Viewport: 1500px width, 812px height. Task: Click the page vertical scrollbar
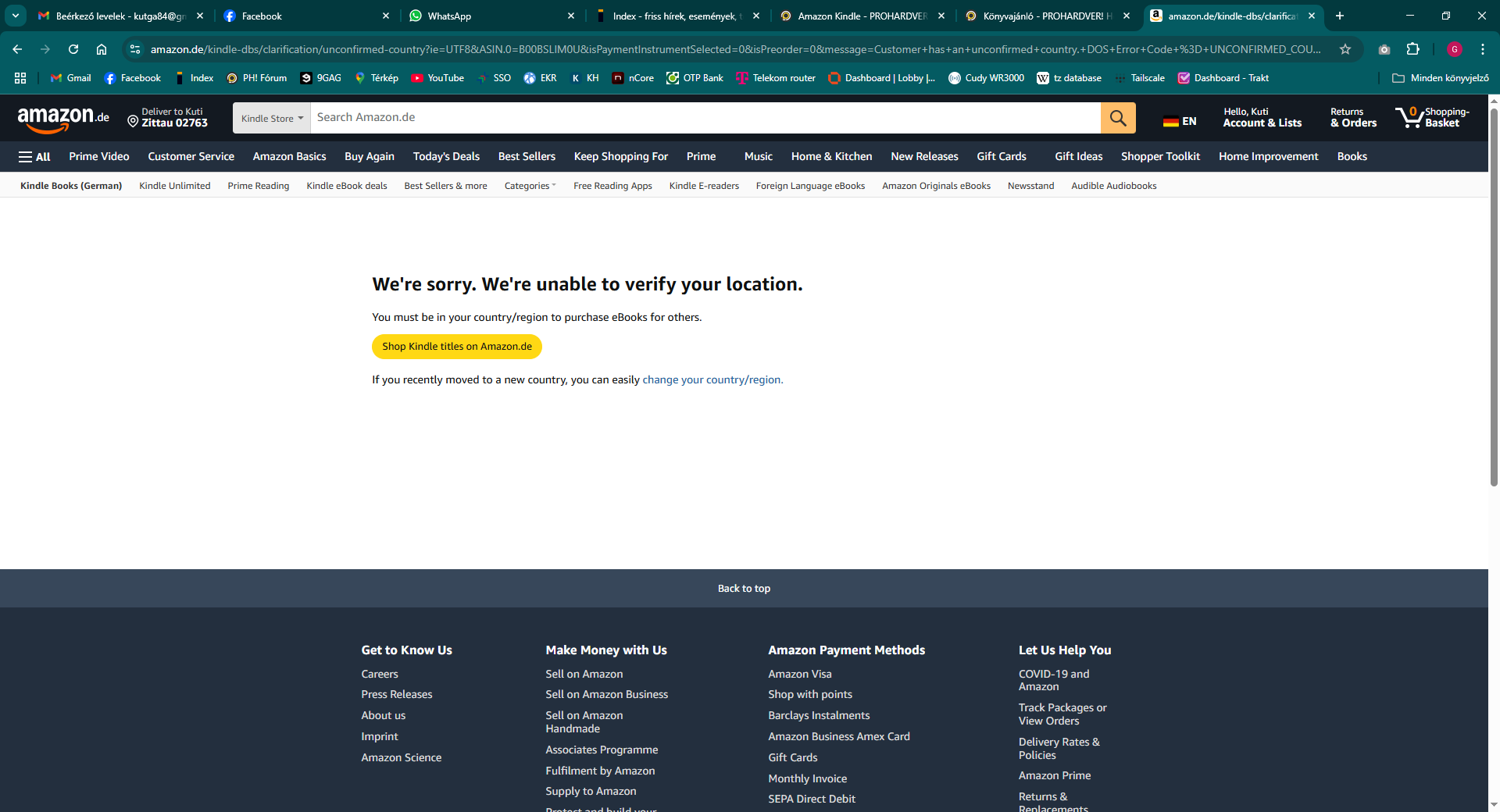1494,297
